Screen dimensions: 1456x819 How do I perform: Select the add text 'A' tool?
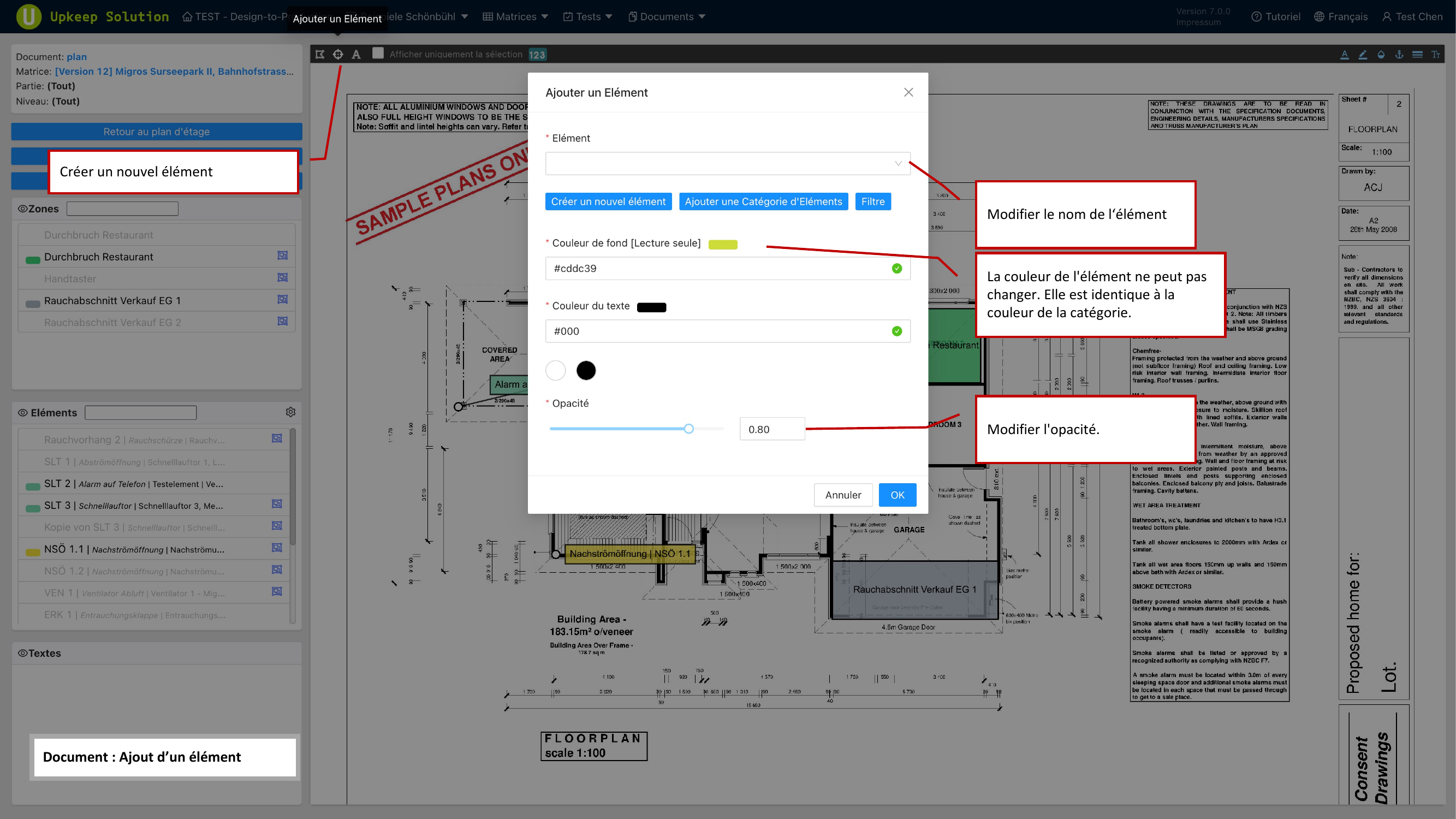pyautogui.click(x=356, y=54)
